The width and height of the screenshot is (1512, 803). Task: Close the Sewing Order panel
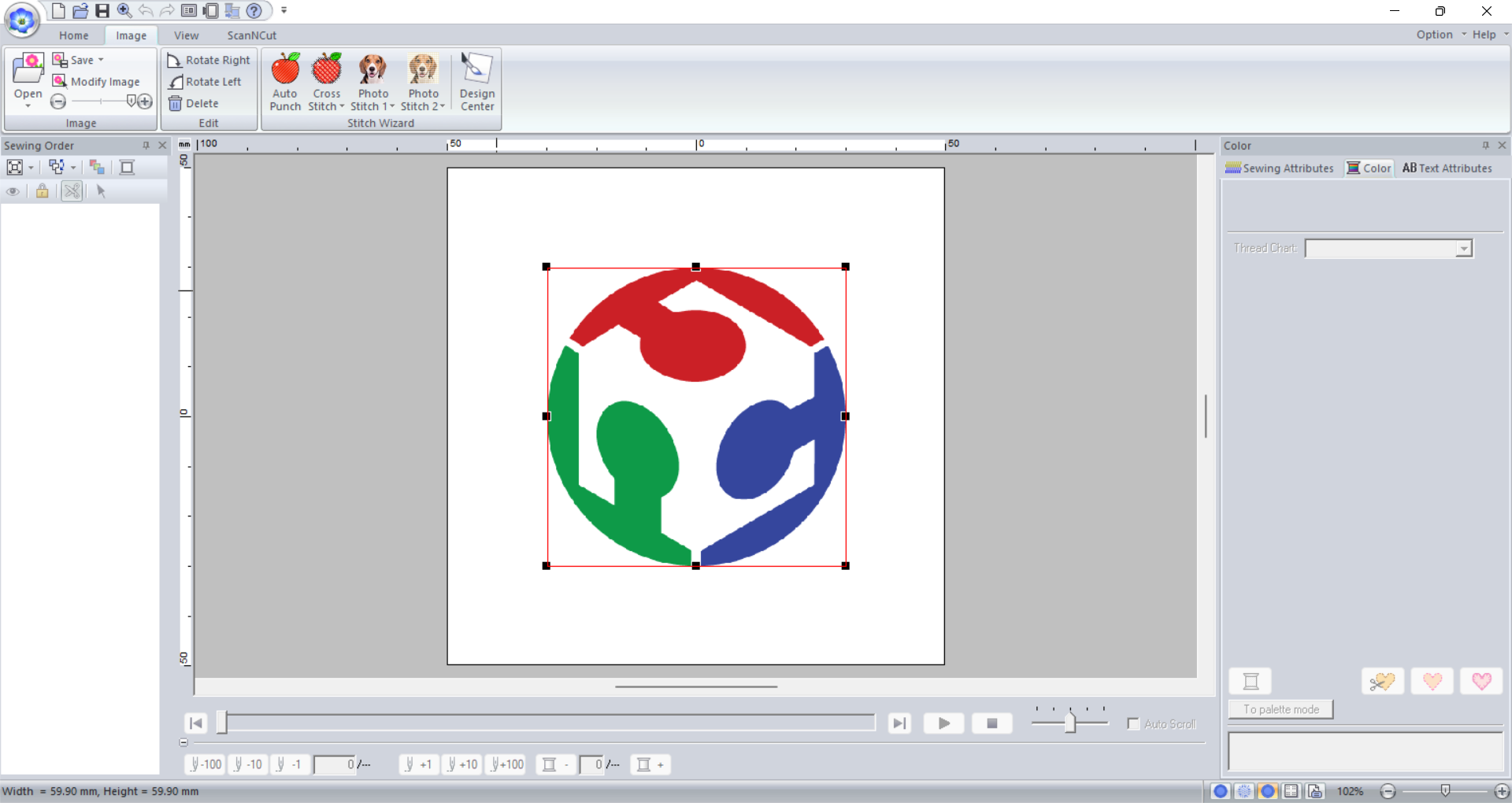[162, 146]
